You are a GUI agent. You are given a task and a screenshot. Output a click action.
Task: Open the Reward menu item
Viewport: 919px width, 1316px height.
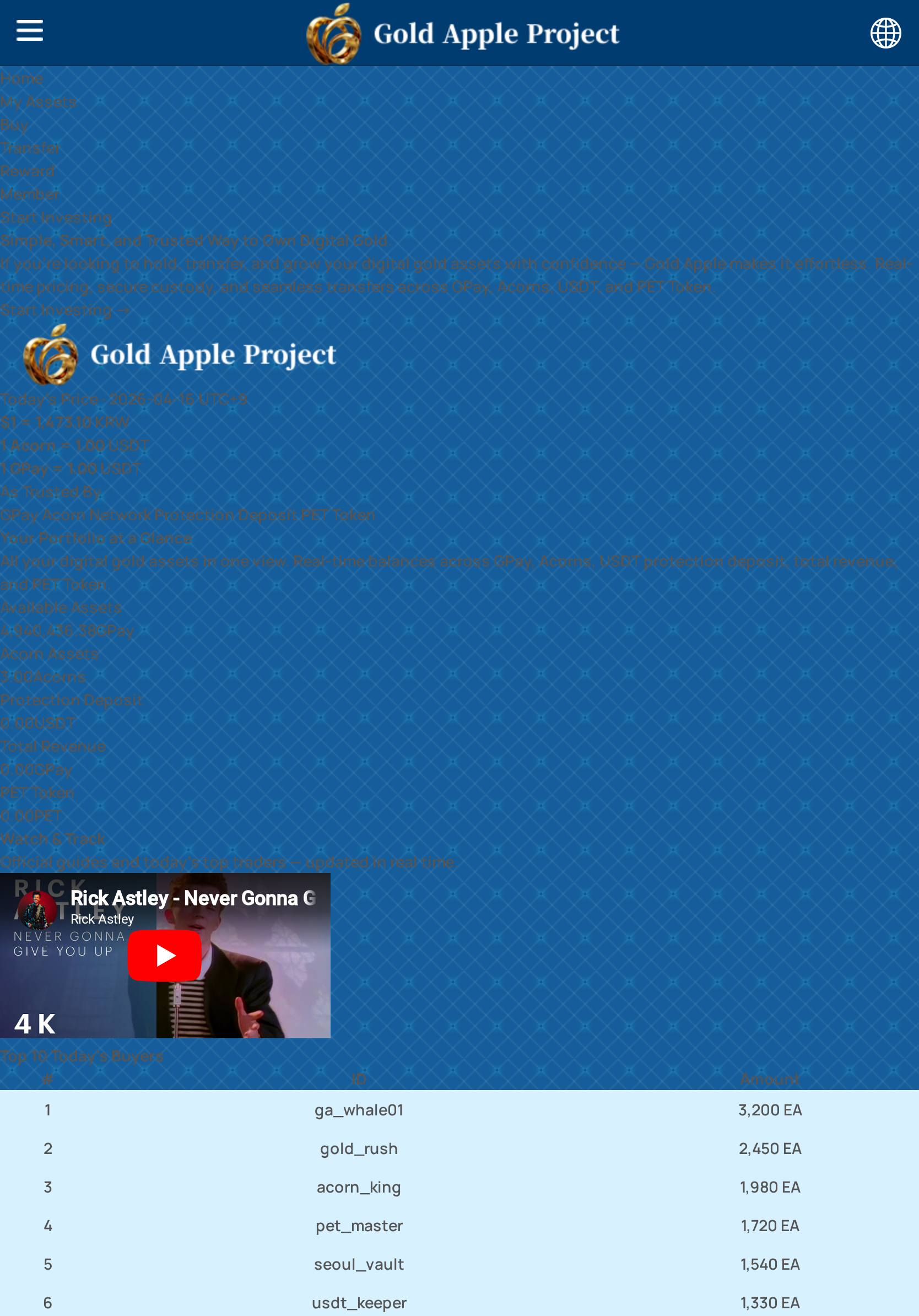[27, 171]
